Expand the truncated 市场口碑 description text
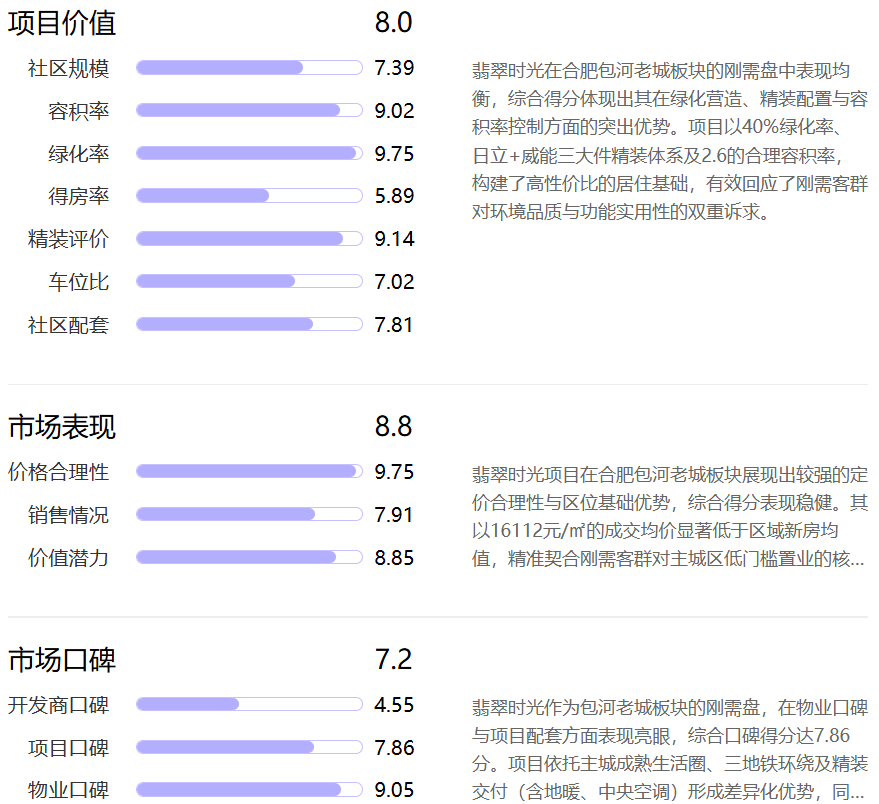Screen dimensions: 879x804 coord(670,750)
